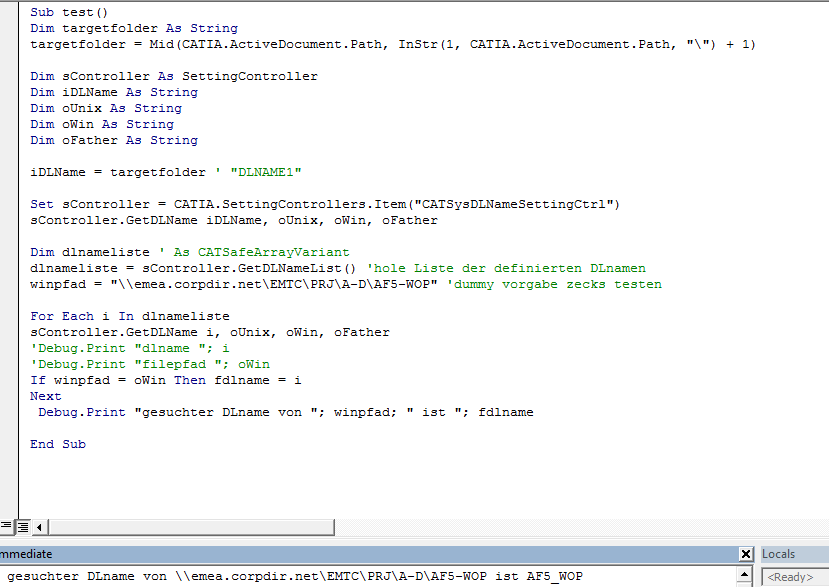Click the 'Sub test()' line

pos(69,12)
